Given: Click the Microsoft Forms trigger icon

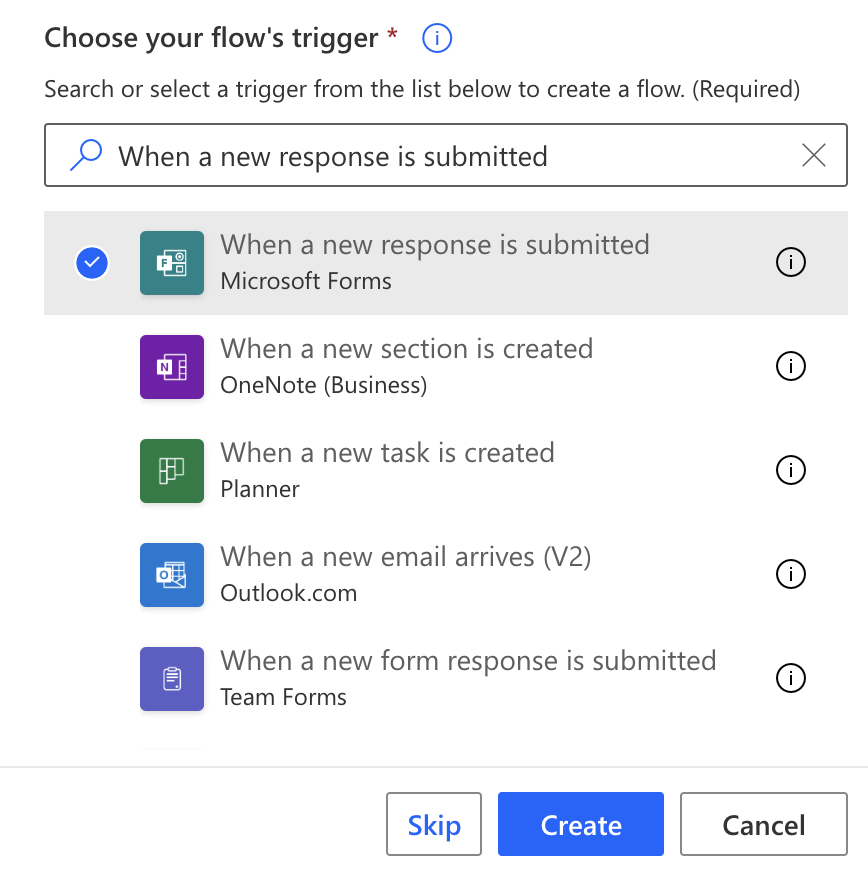Looking at the screenshot, I should coord(172,262).
